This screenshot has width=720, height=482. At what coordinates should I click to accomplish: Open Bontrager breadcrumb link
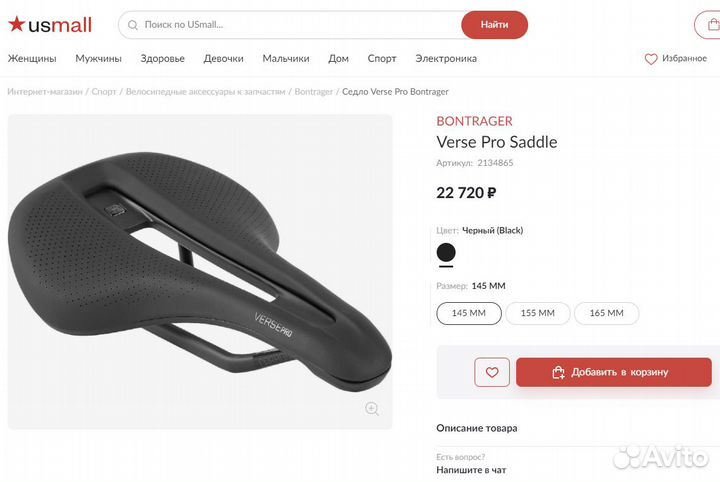pyautogui.click(x=314, y=91)
